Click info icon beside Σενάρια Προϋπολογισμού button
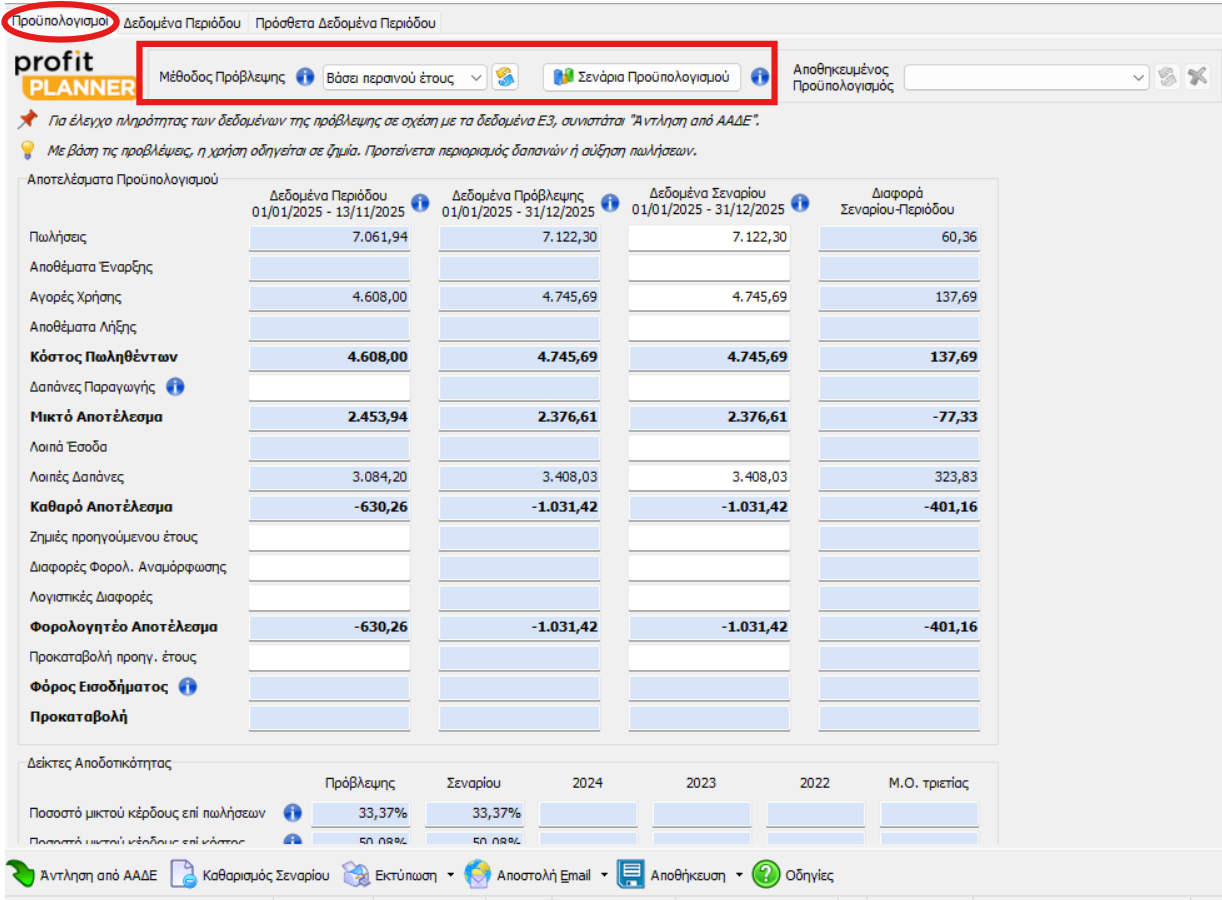1222x900 pixels. coord(759,77)
